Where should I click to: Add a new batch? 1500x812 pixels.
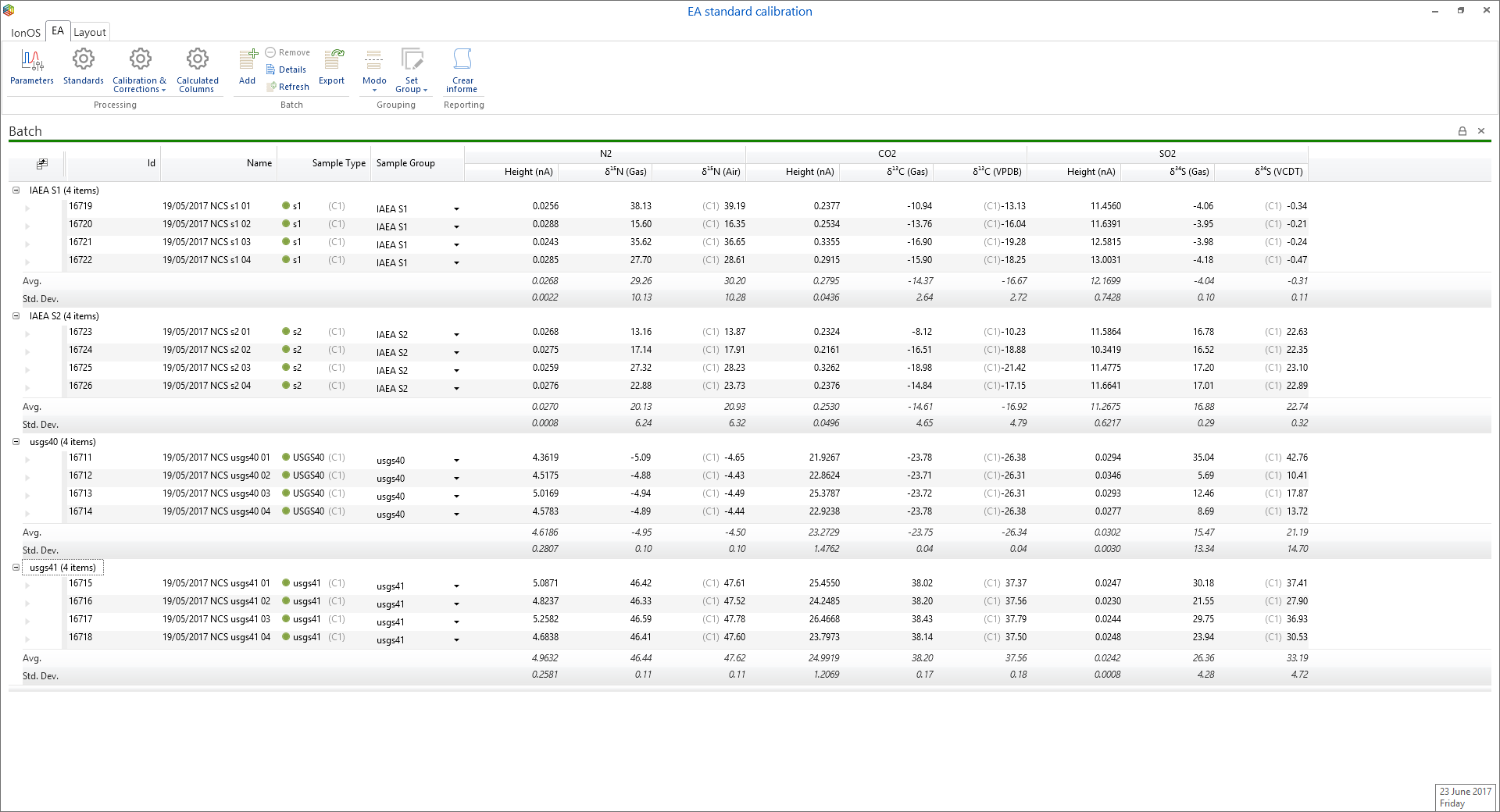247,66
